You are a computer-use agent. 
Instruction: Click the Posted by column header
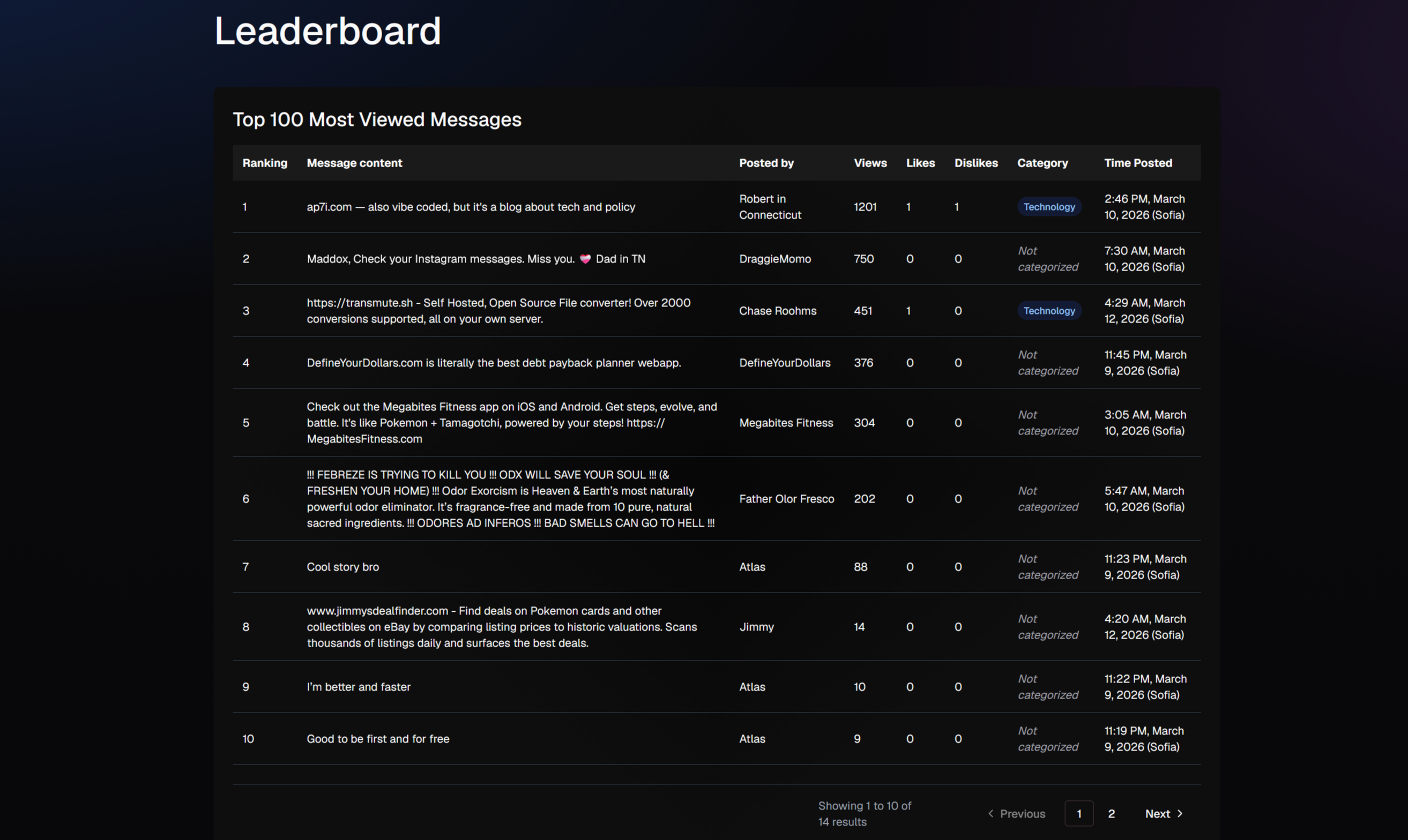(766, 162)
